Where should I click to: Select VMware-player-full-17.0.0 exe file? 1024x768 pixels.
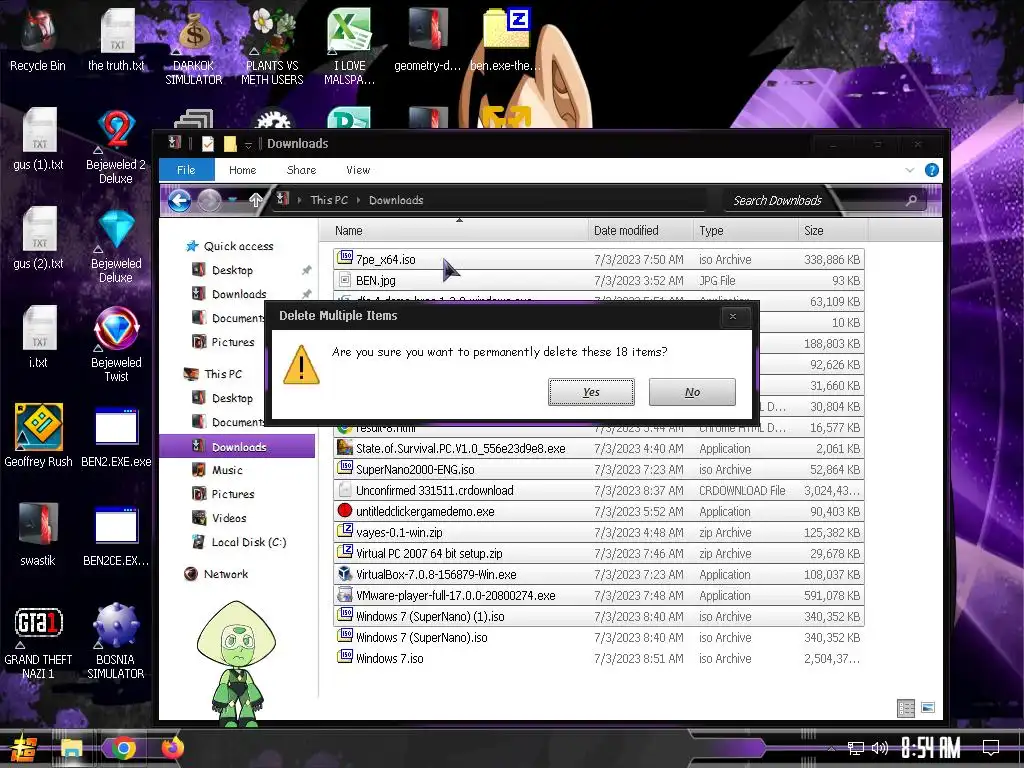tap(598, 596)
